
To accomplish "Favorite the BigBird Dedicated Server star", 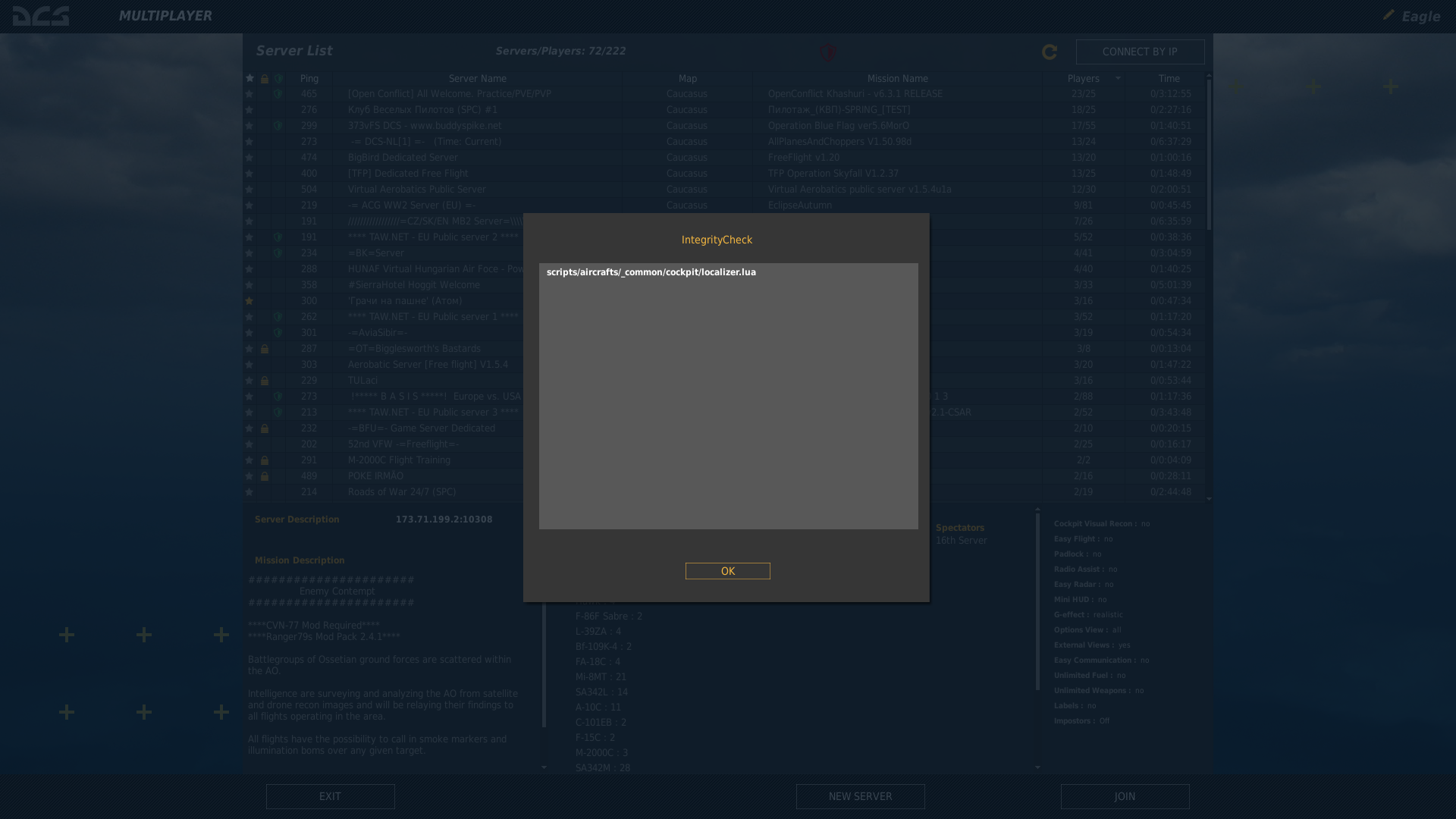I will [249, 158].
